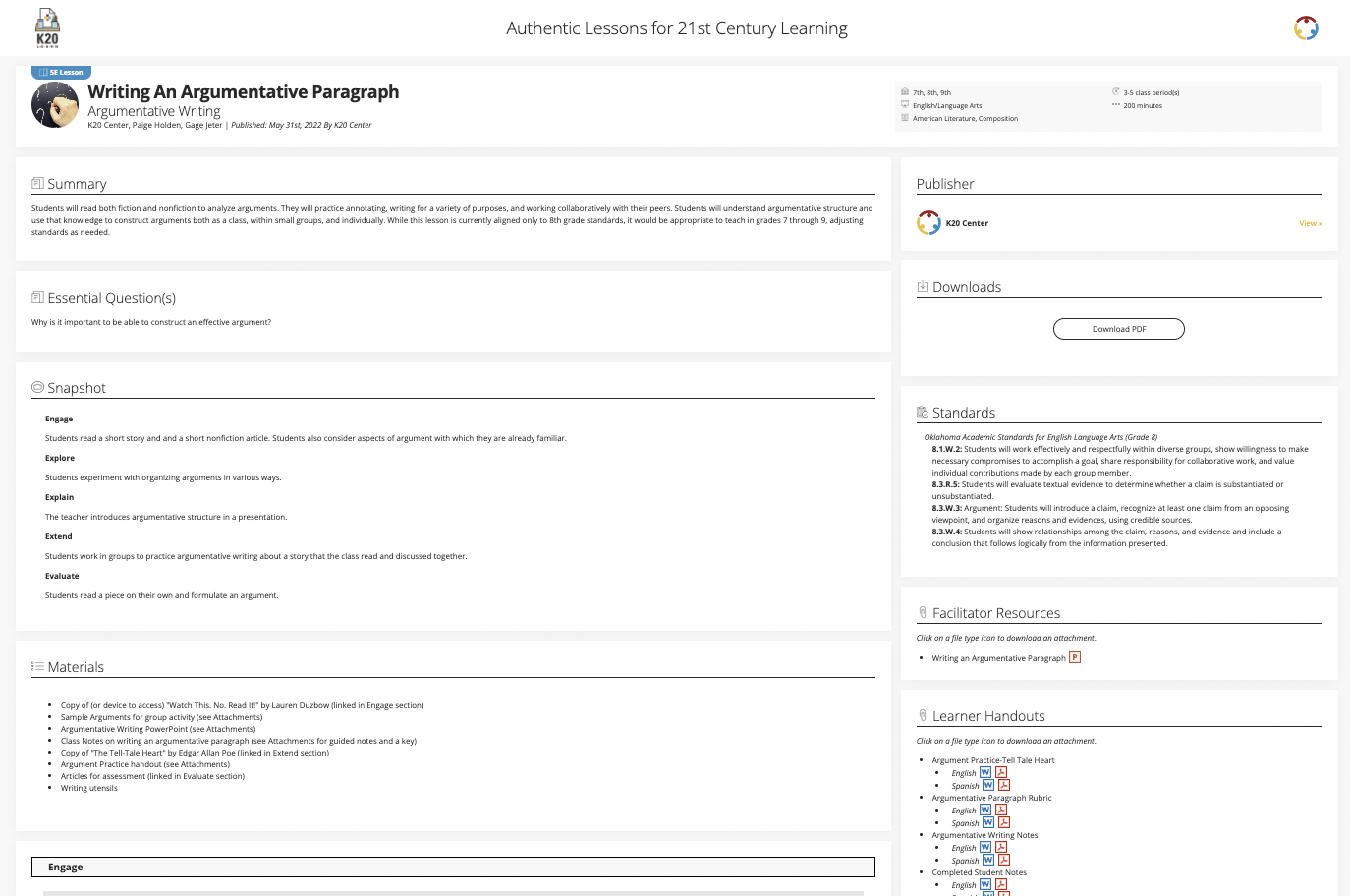Open the K20 Learn logo in header

tap(47, 28)
